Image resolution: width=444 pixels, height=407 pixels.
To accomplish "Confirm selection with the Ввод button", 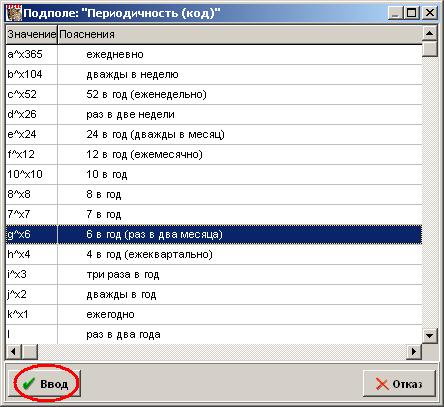I will [x=45, y=384].
